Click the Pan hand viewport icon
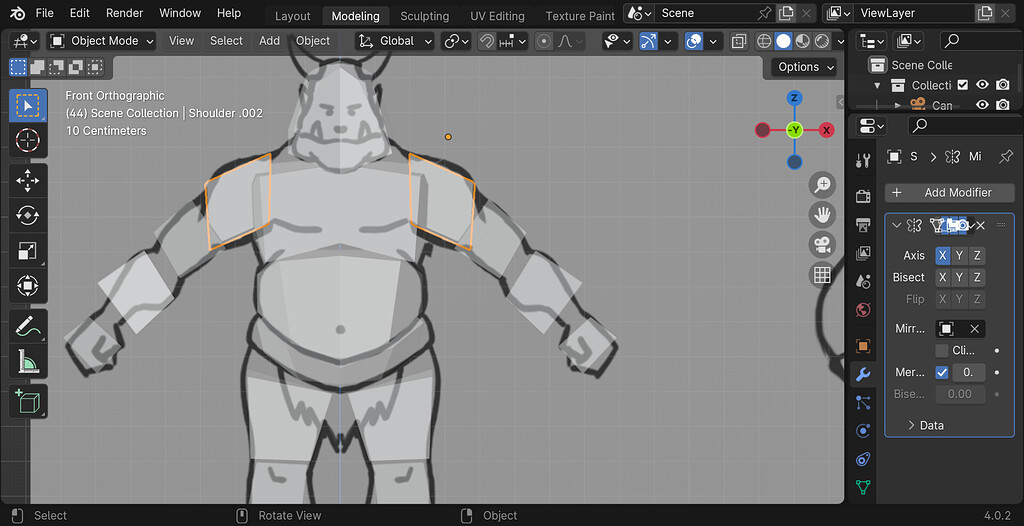 tap(822, 215)
